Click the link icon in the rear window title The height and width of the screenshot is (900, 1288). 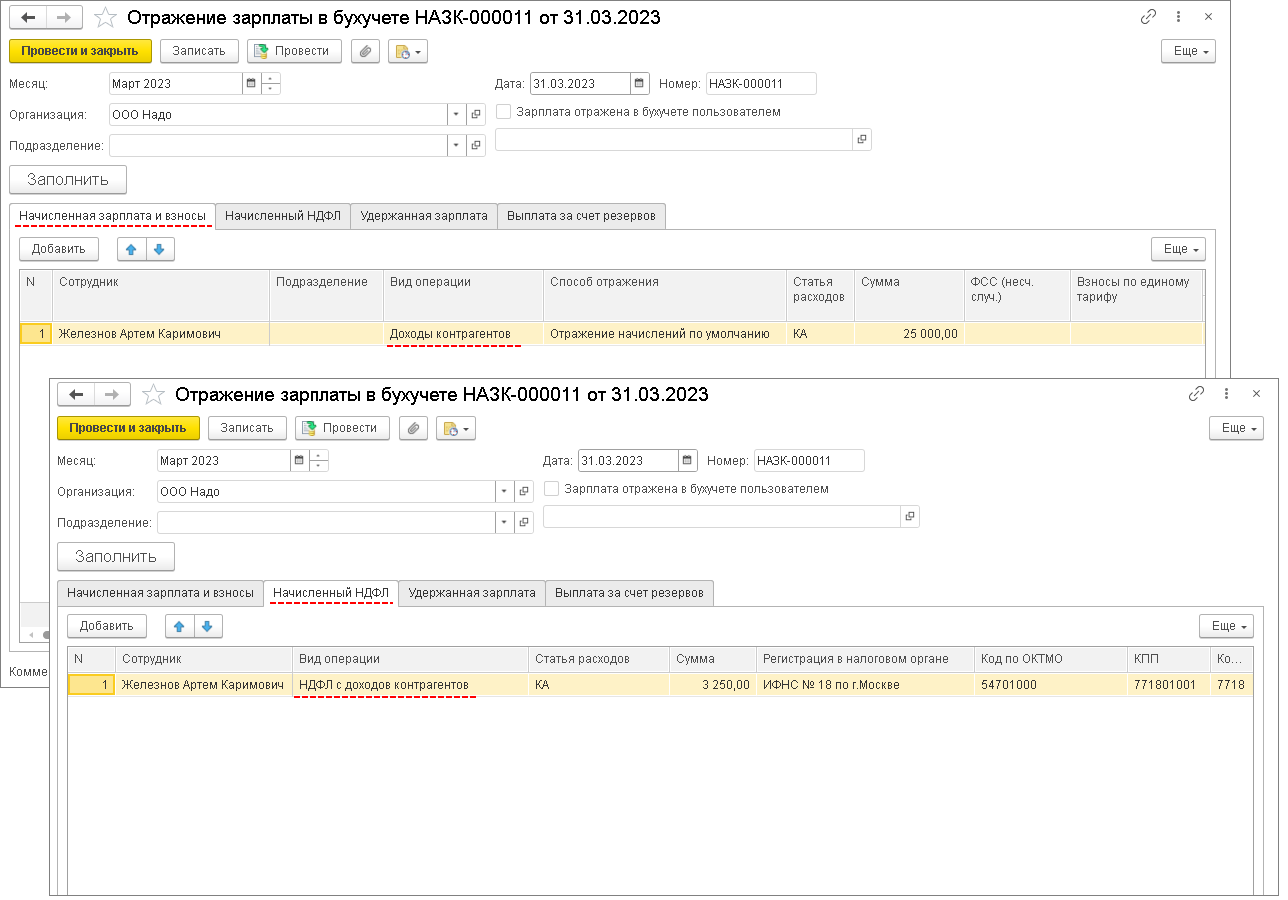(x=1148, y=17)
